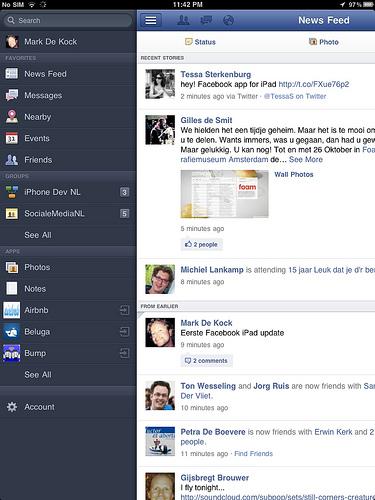Open Jorg Ruis's profile name
Screen dimensions: 375x500
click(271, 386)
